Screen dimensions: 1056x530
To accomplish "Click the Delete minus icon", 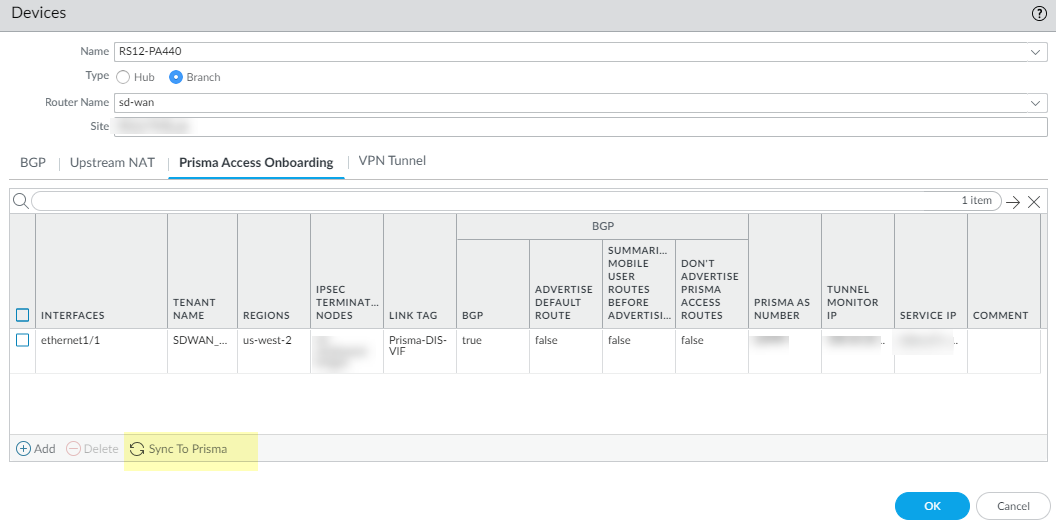I will (73, 449).
